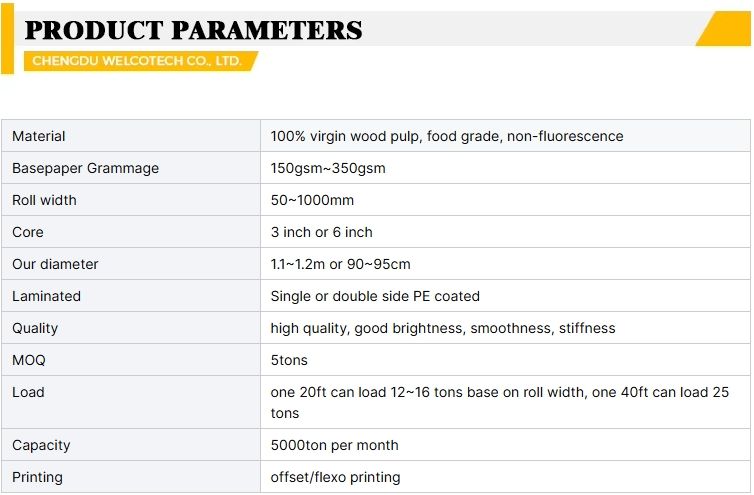Click the 3 inch or 6 inch value
754x495 pixels.
321,232
